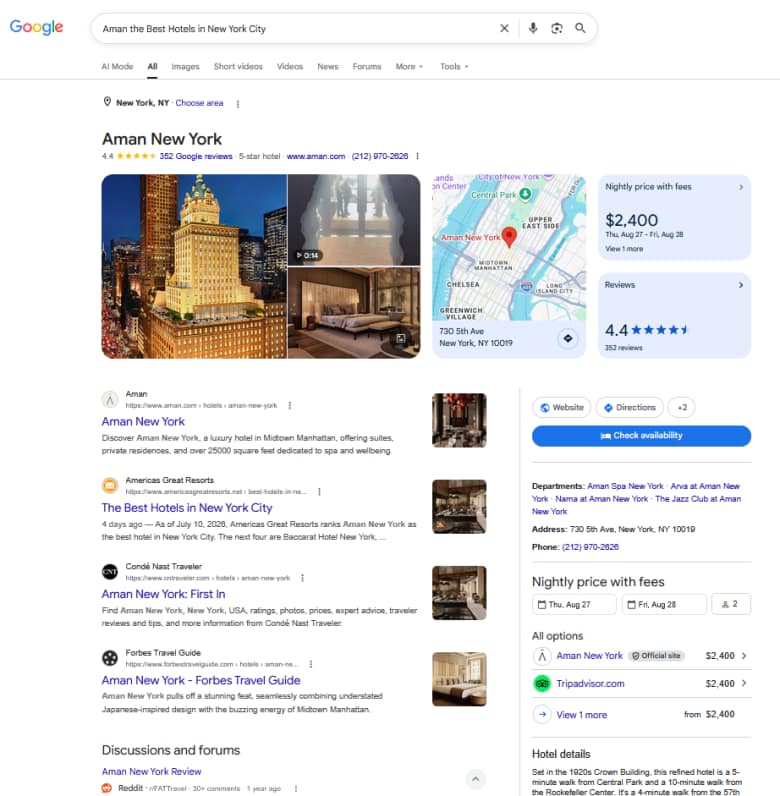The image size is (780, 796).
Task: Switch to the Forums tab
Action: click(x=367, y=67)
